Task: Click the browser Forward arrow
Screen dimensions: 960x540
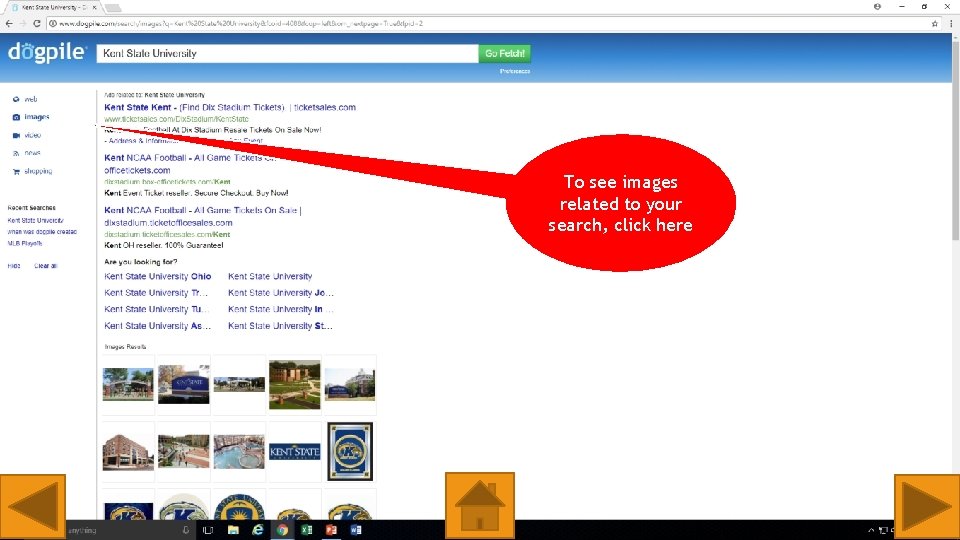Action: pos(23,23)
